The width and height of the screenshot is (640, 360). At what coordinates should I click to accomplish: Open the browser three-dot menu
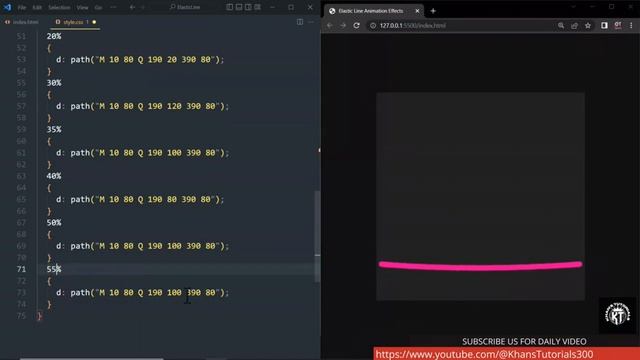point(631,25)
